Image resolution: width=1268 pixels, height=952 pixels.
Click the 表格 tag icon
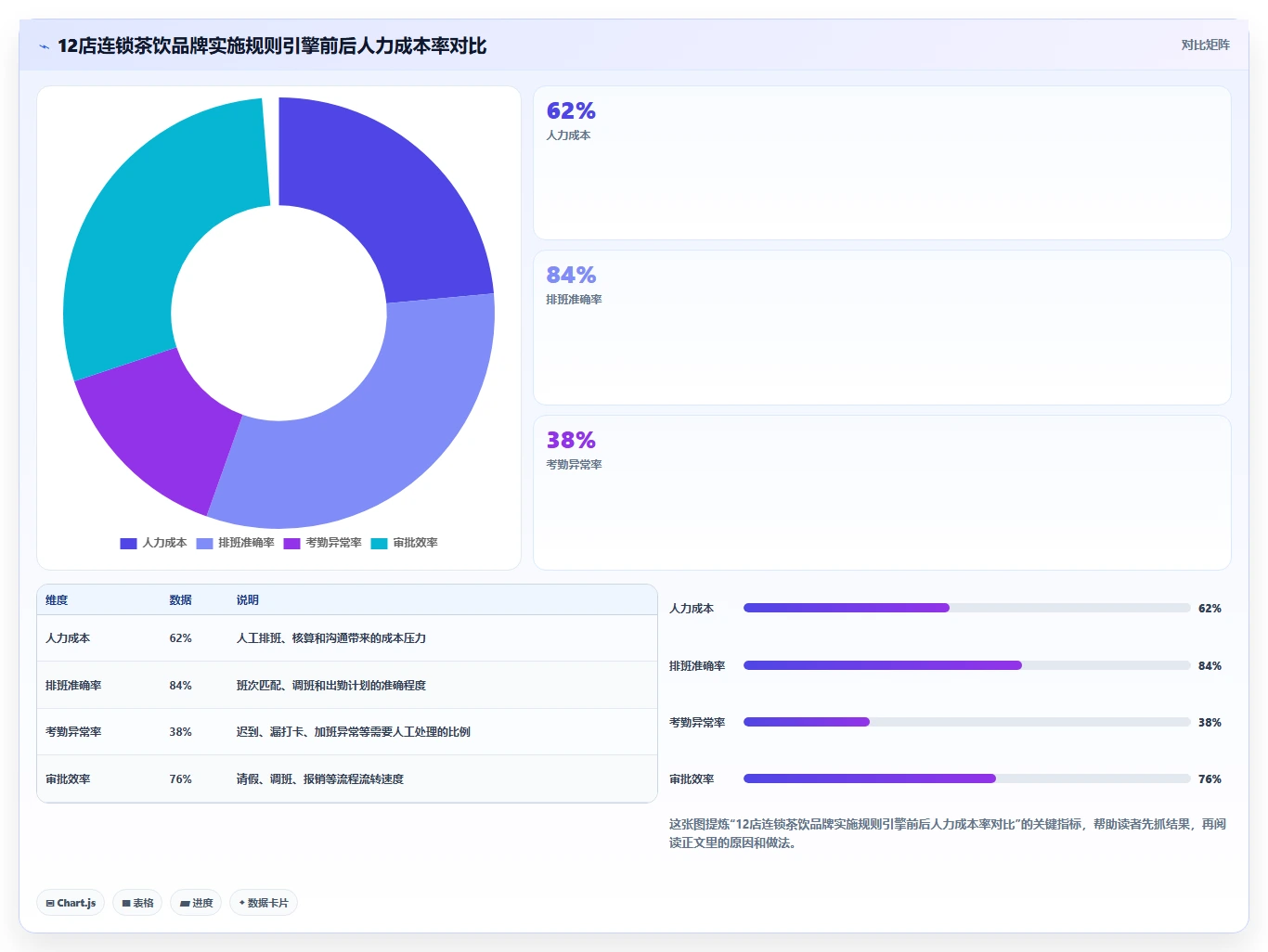[126, 903]
